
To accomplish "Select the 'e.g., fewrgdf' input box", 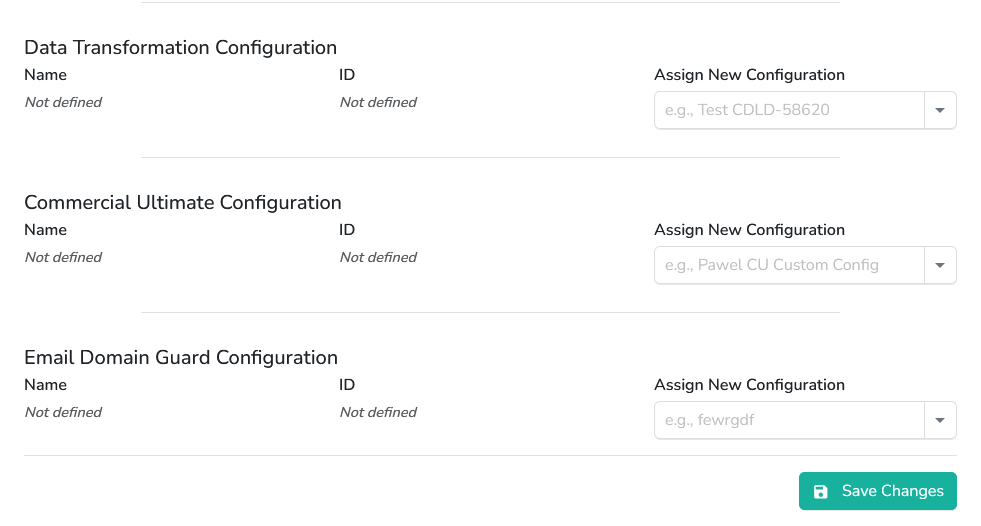I will coord(788,420).
